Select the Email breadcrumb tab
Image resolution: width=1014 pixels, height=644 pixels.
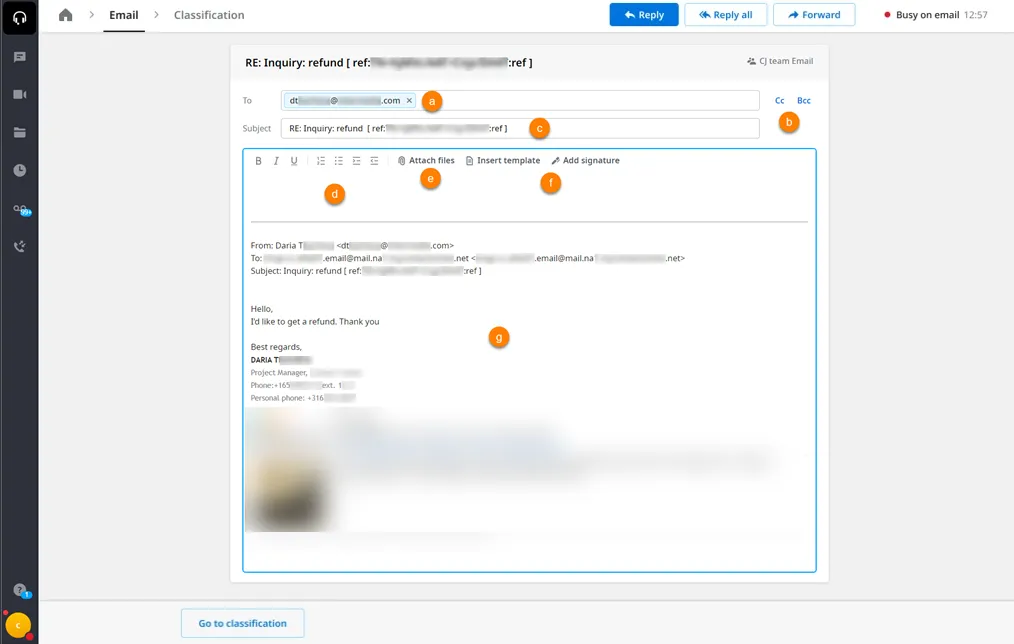(124, 15)
